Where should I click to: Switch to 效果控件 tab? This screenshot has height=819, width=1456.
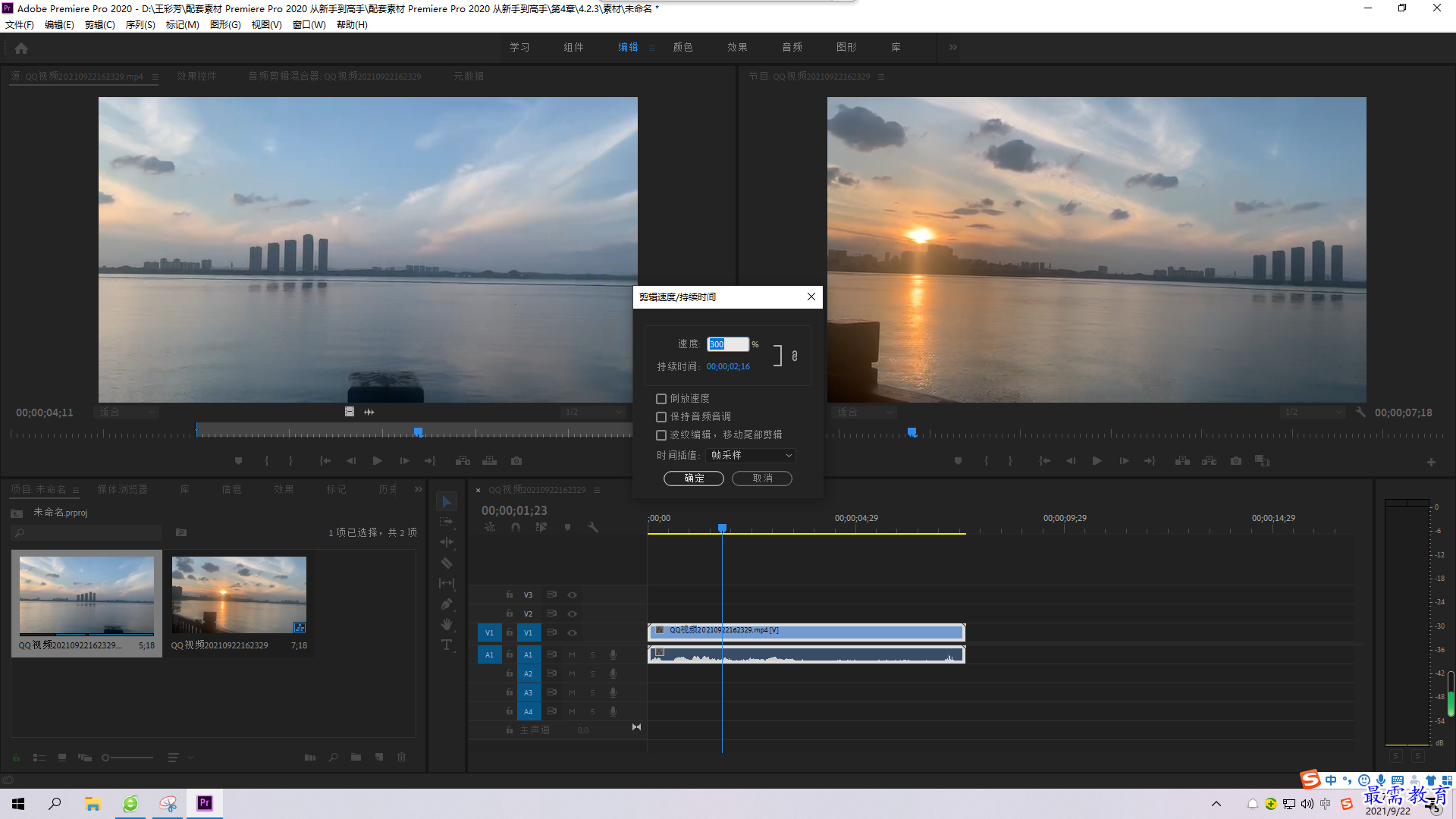196,77
